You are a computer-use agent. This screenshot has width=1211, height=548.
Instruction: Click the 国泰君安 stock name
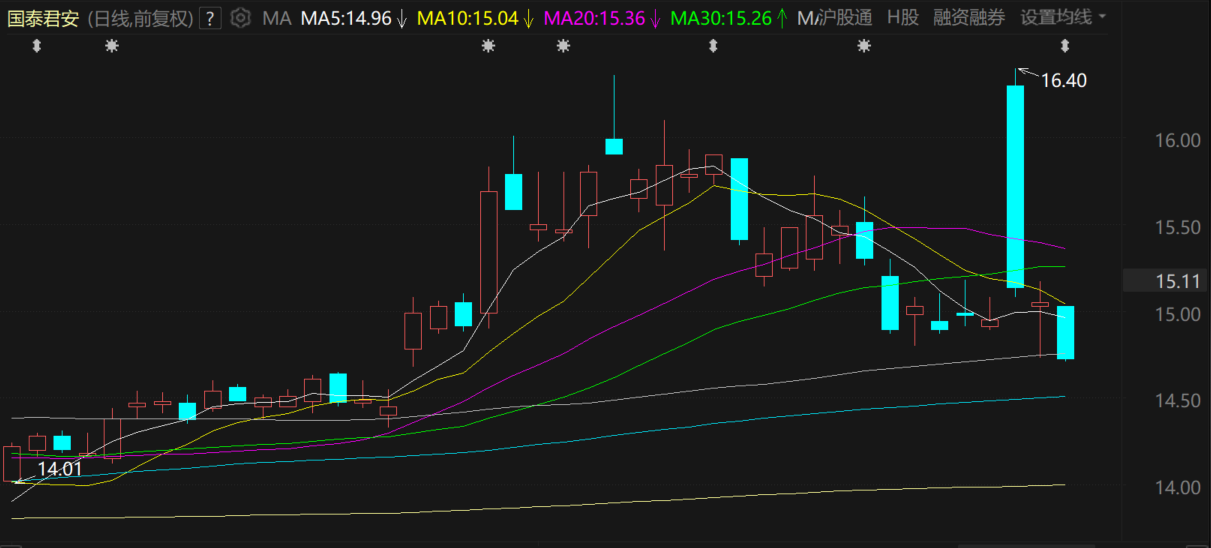pyautogui.click(x=43, y=18)
